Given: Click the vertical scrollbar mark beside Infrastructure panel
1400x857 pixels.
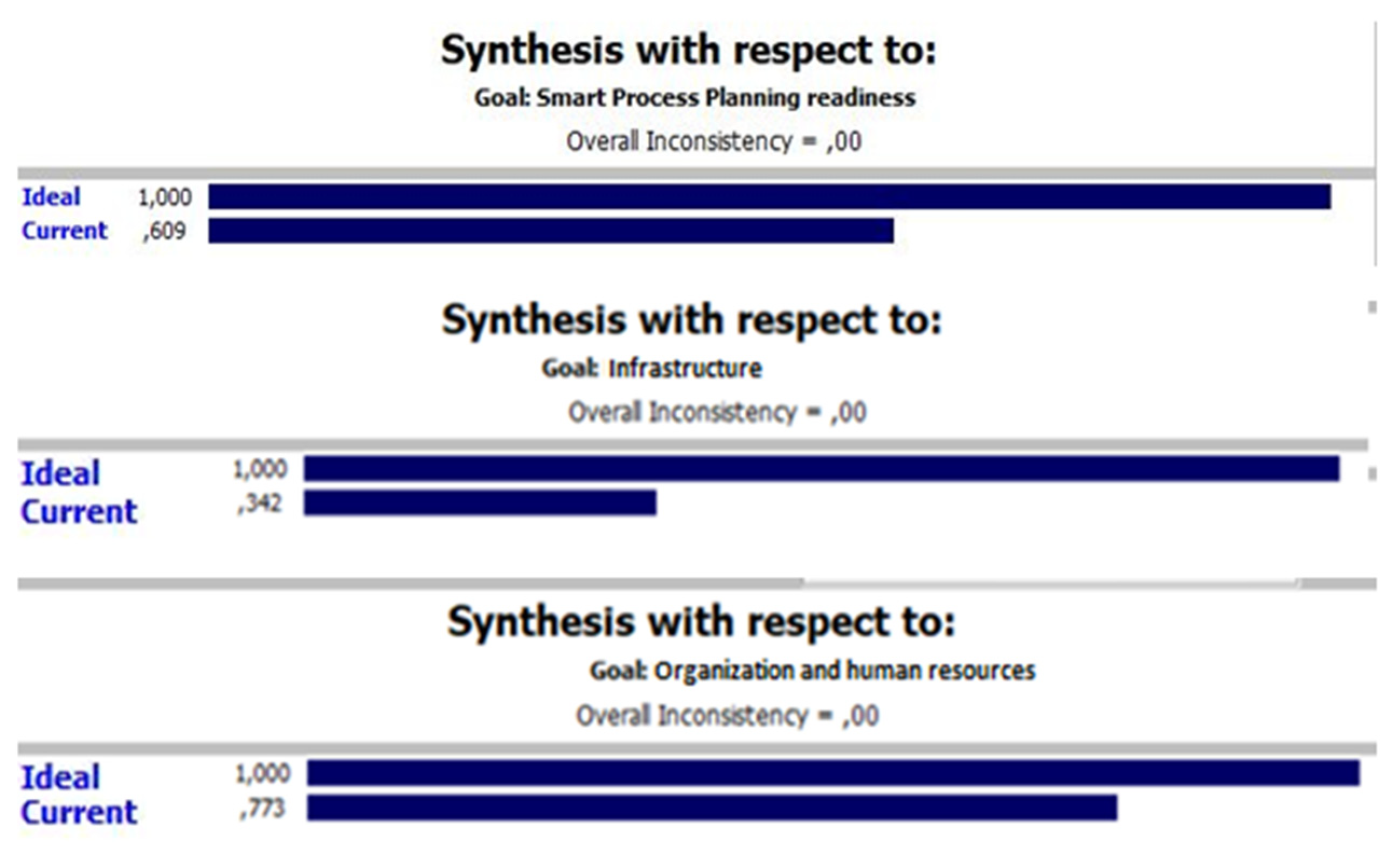Looking at the screenshot, I should point(1372,307).
